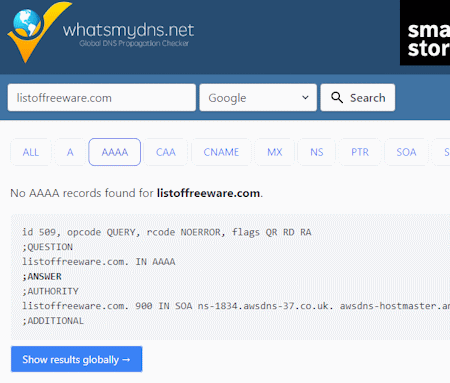Viewport: 450px width, 383px height.
Task: Switch to the CNAME record tab
Action: 221,152
